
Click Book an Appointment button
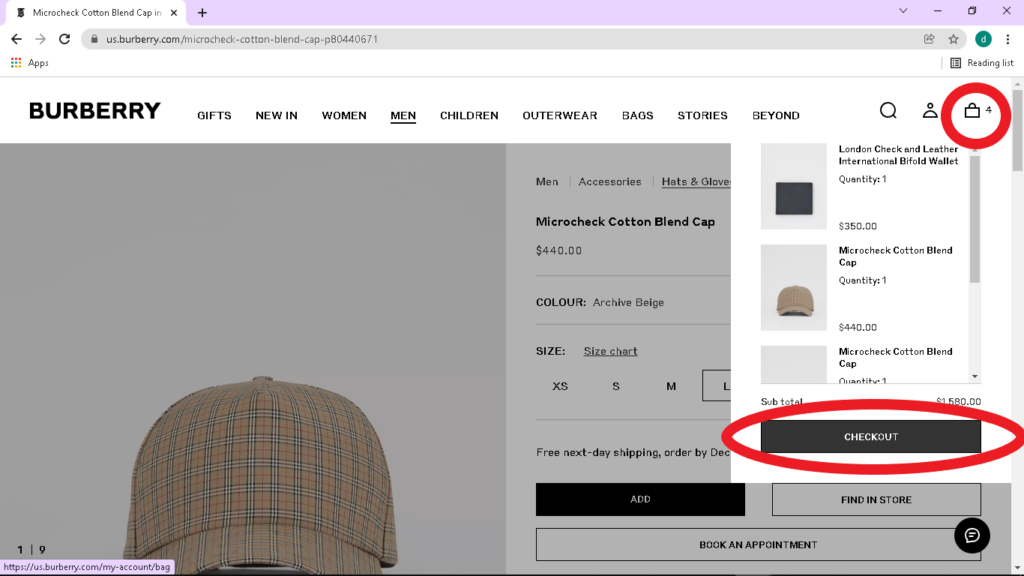pos(758,545)
